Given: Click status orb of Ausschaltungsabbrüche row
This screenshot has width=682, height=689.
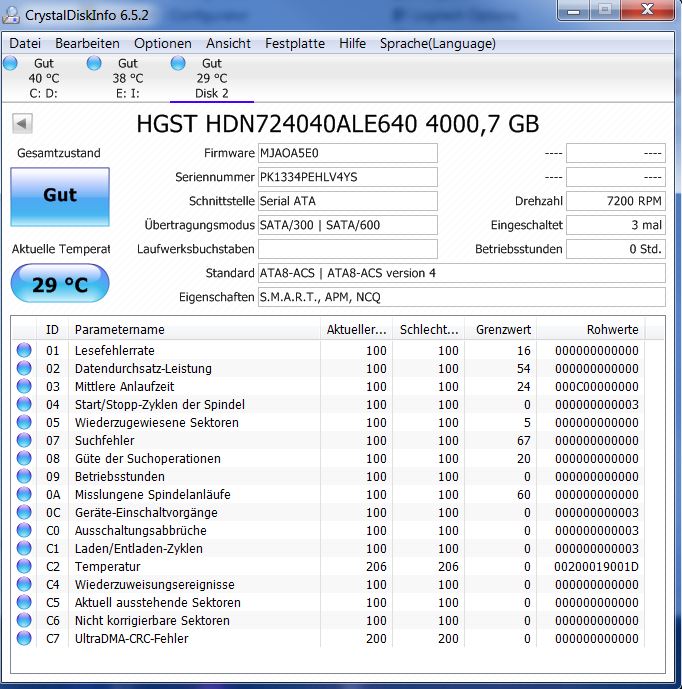Looking at the screenshot, I should [x=24, y=530].
